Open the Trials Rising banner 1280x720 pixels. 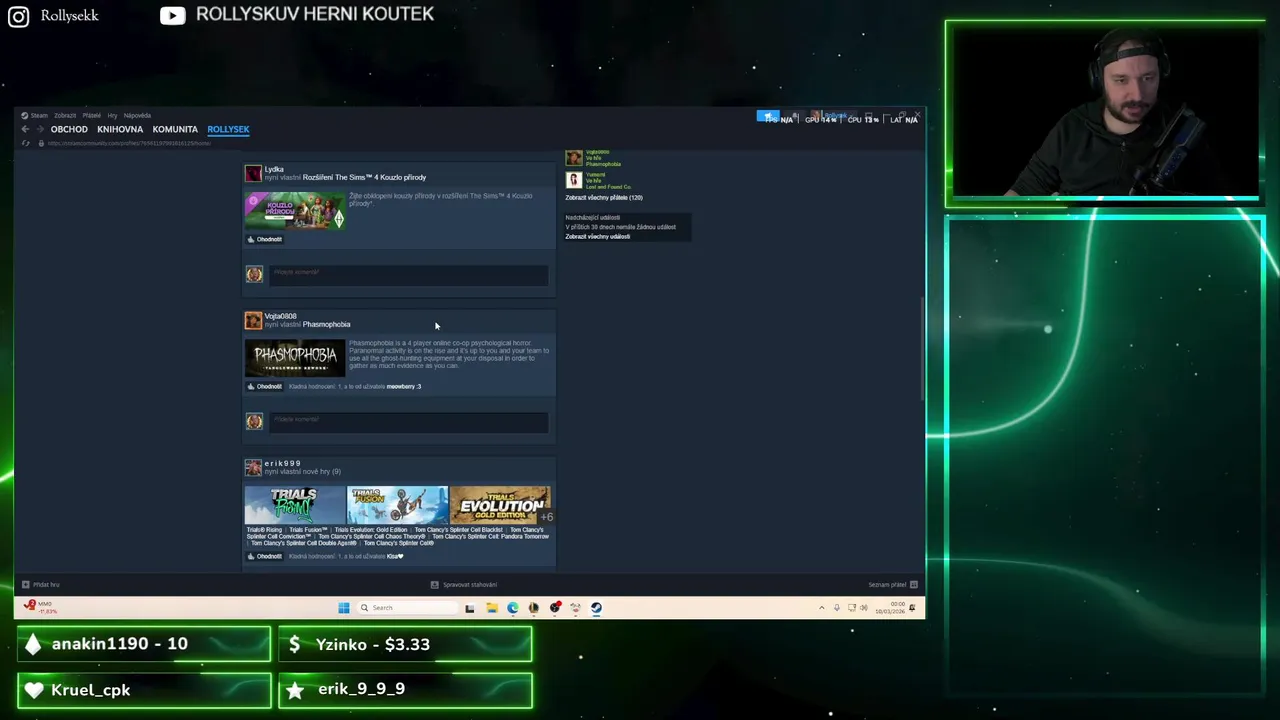tap(295, 505)
